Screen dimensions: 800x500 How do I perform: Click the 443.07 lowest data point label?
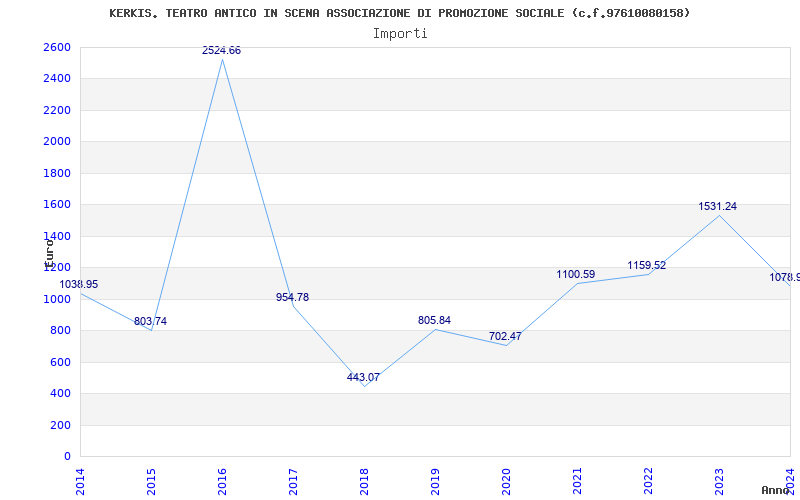[363, 377]
